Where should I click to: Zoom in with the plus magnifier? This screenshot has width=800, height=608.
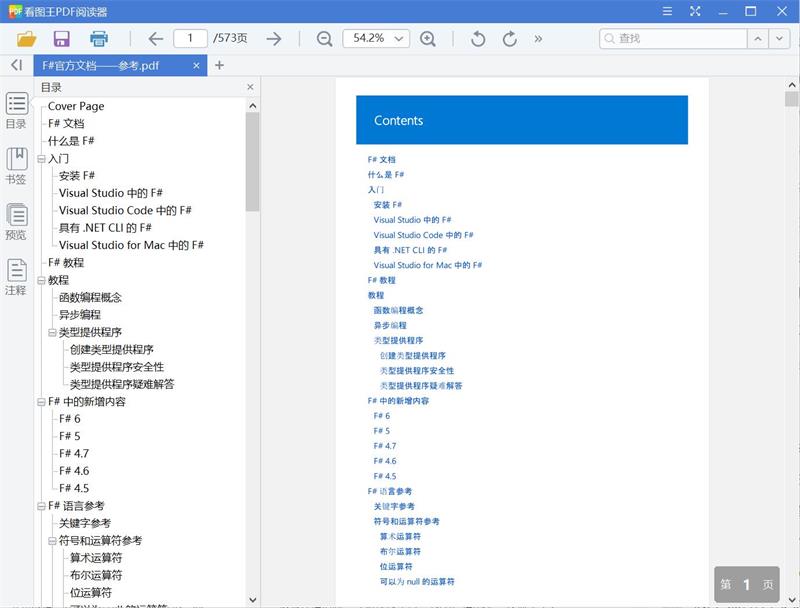428,38
